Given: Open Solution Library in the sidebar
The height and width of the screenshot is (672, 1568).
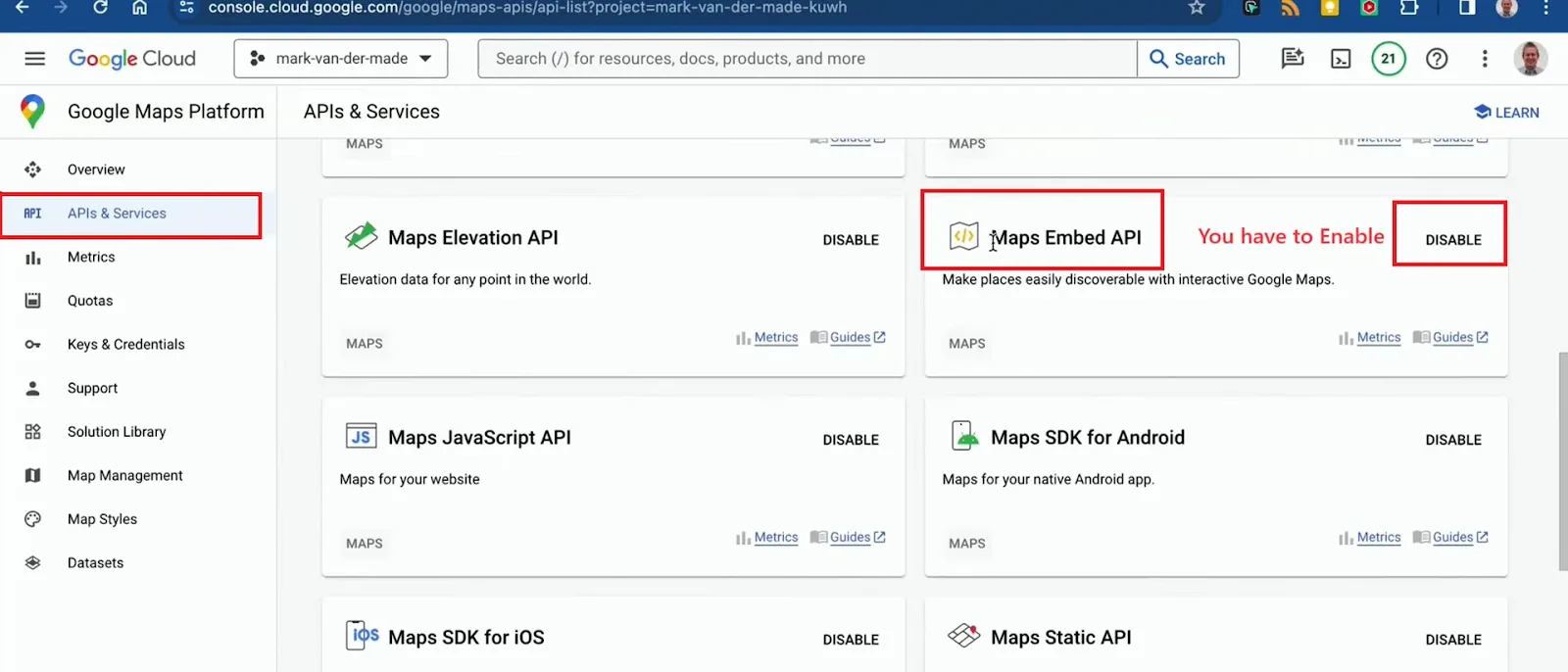Looking at the screenshot, I should tap(117, 432).
